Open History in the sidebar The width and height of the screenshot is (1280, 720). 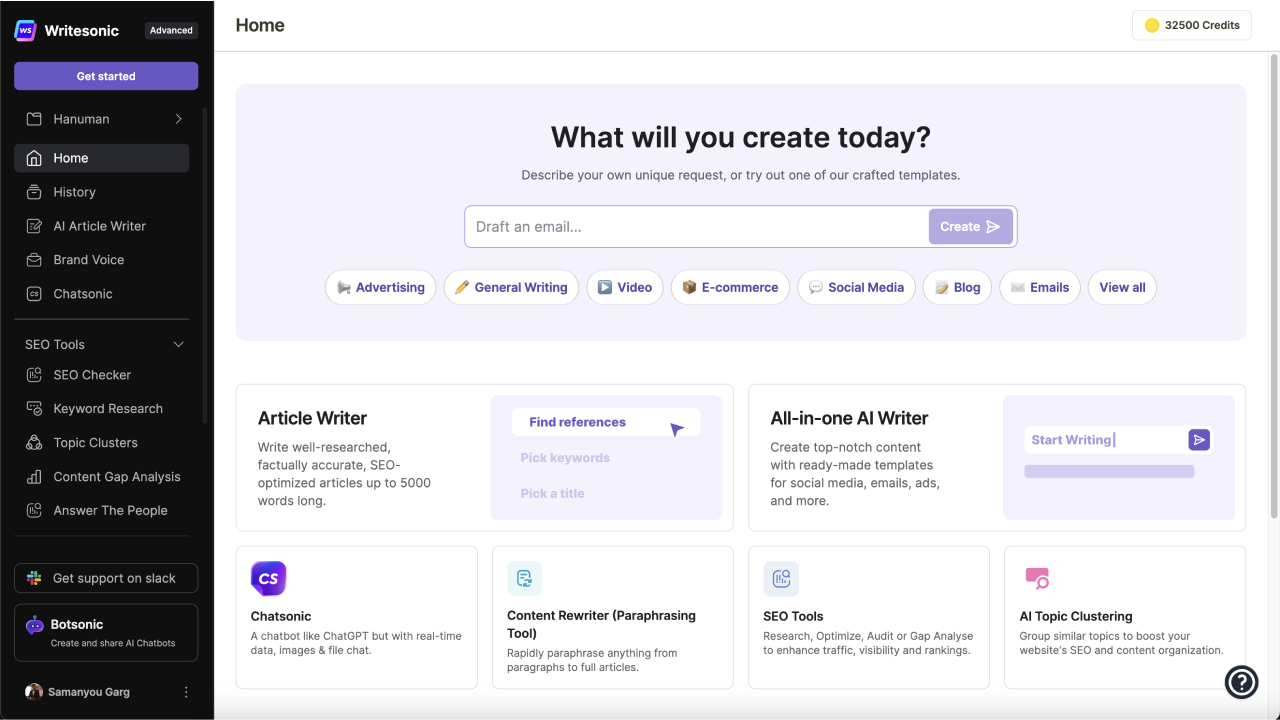tap(101, 192)
